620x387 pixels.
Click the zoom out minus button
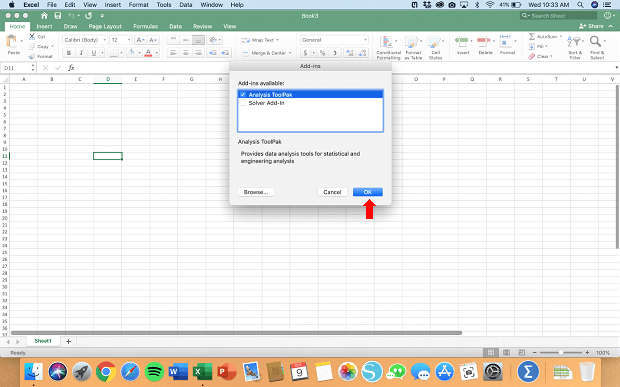pos(535,352)
